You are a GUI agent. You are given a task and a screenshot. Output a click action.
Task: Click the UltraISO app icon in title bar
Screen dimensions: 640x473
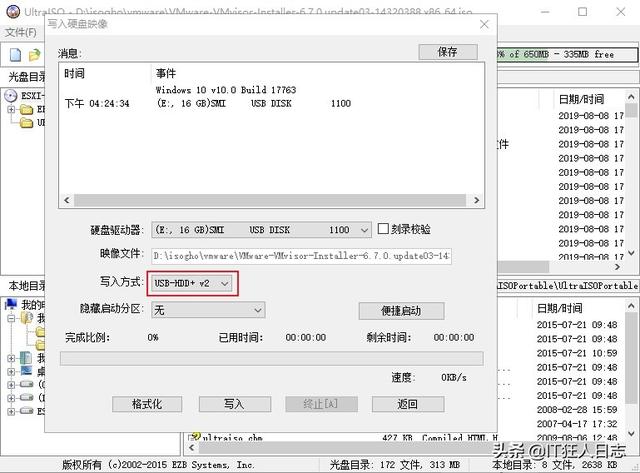click(x=13, y=11)
